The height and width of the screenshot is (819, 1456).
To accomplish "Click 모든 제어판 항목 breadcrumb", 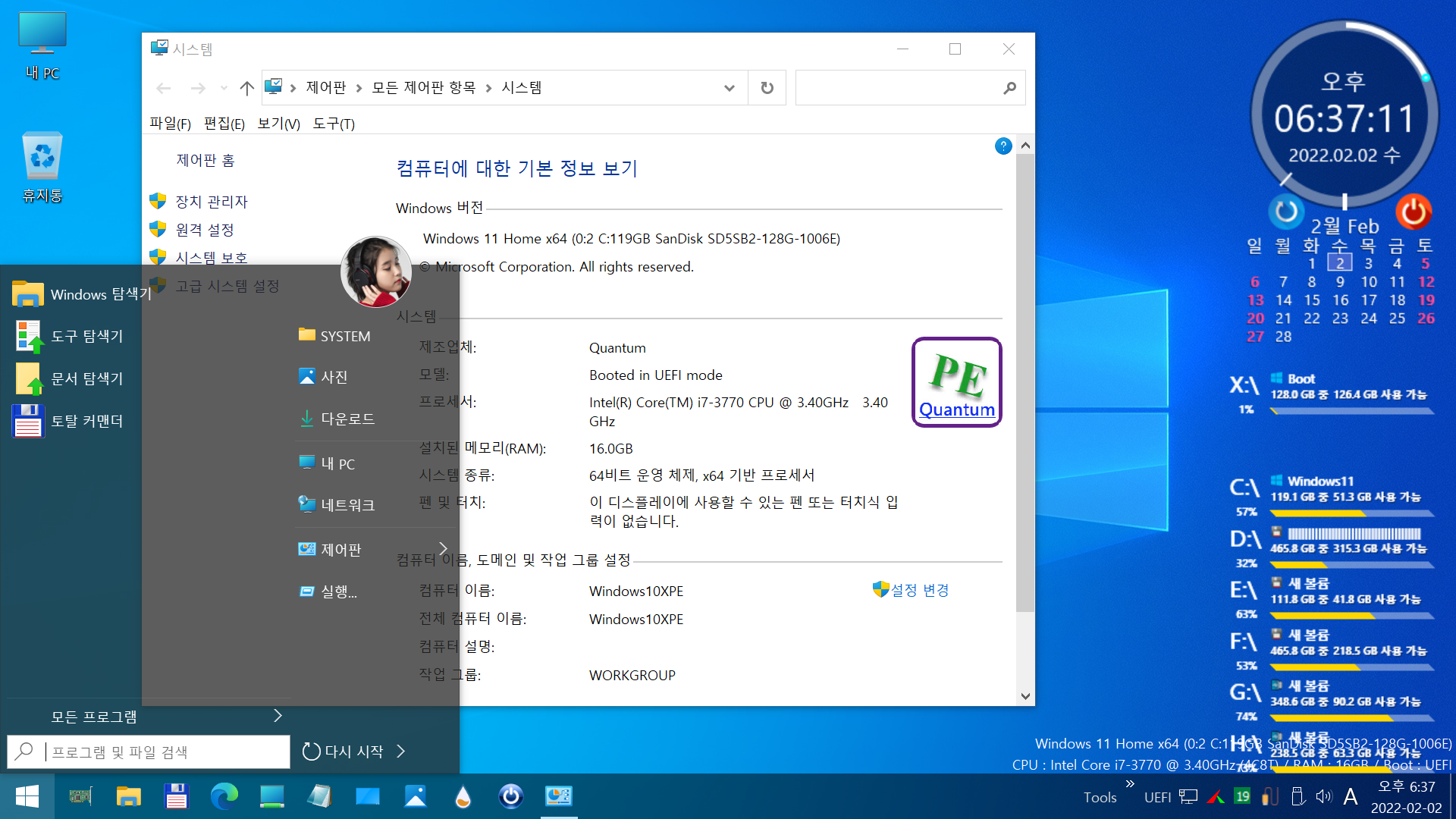I will (x=424, y=88).
